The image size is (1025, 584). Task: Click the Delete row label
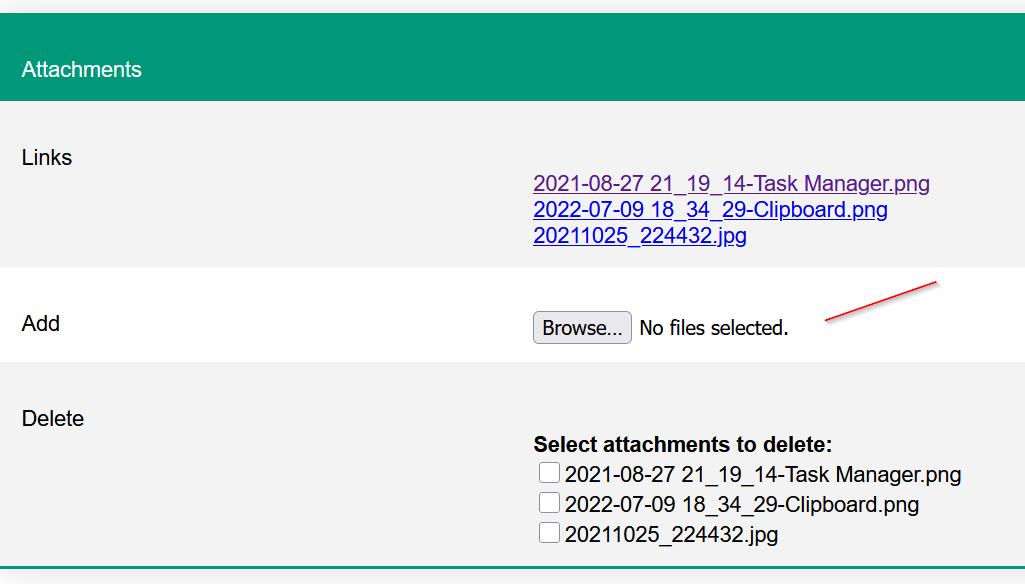point(53,419)
